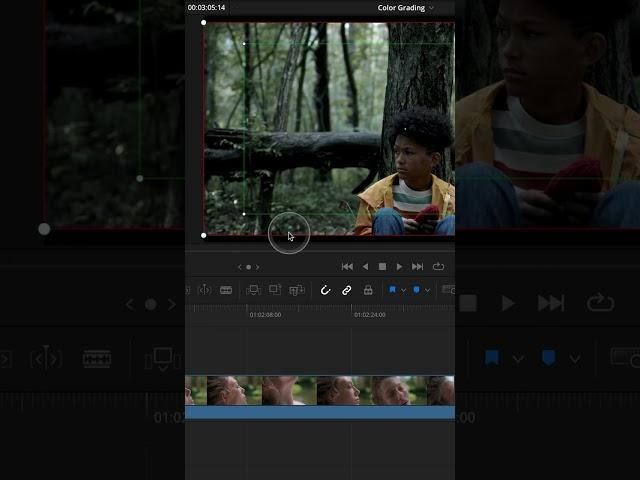
Task: Add a flag to the clip
Action: tap(392, 290)
